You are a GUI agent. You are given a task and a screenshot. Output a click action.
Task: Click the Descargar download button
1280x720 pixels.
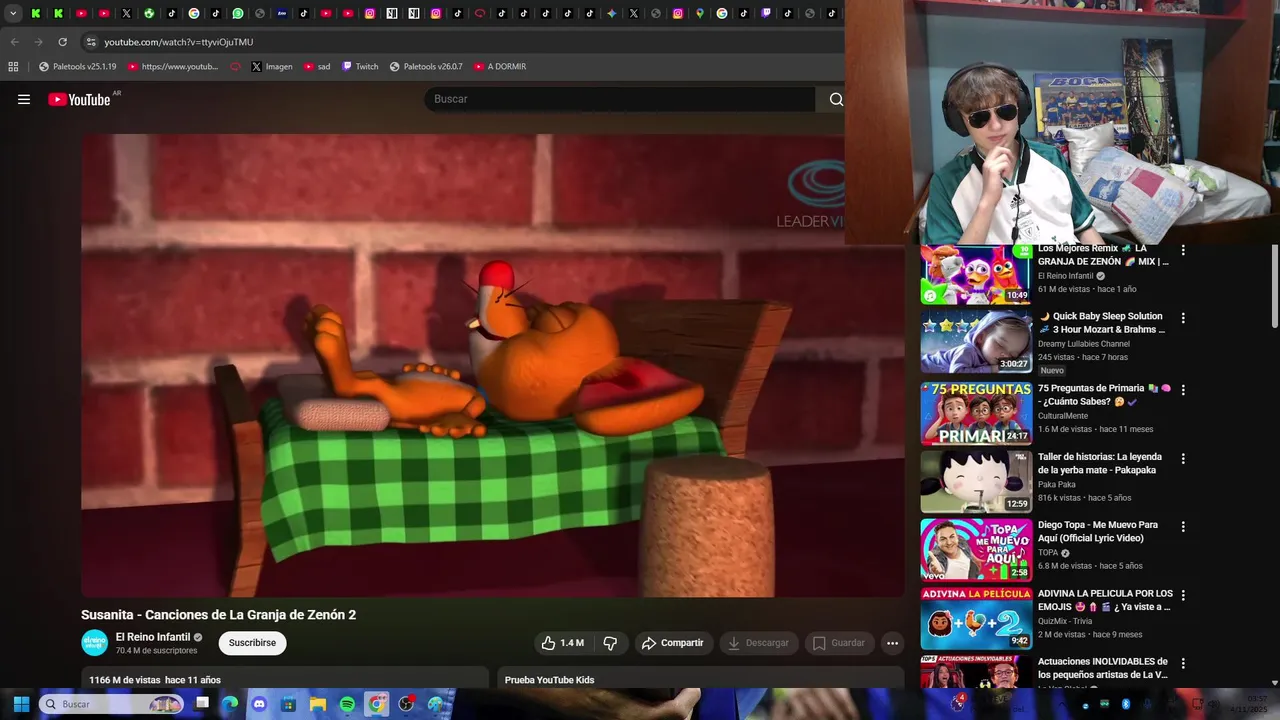[757, 643]
